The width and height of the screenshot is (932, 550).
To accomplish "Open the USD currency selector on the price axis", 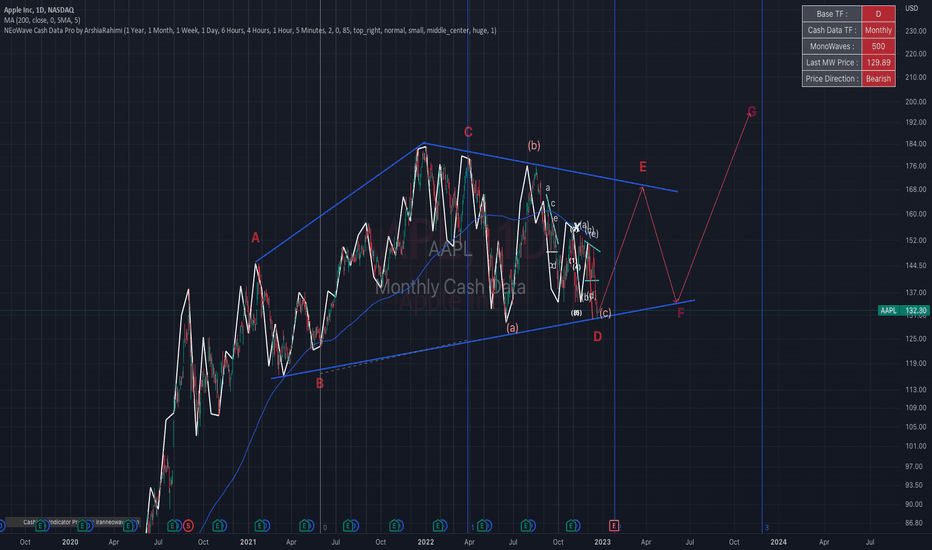I will (911, 8).
